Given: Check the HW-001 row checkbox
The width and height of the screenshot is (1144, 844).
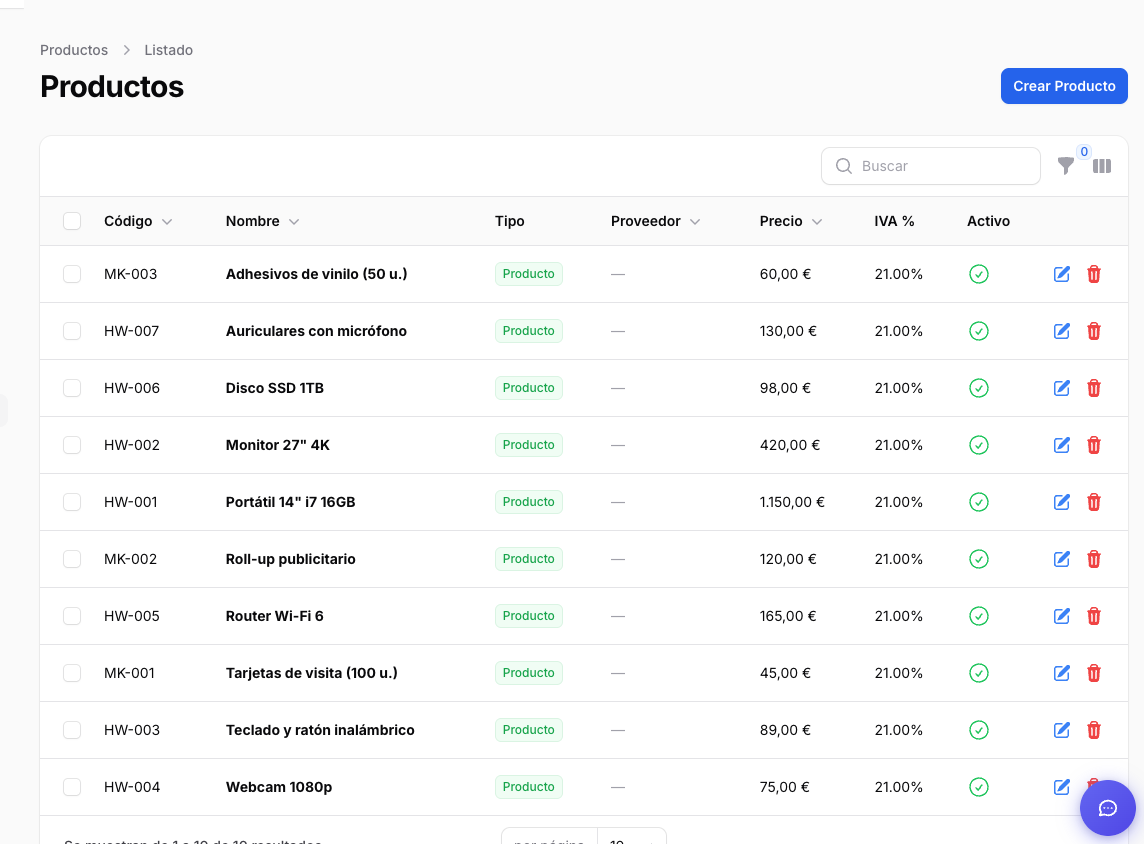Looking at the screenshot, I should (x=72, y=502).
